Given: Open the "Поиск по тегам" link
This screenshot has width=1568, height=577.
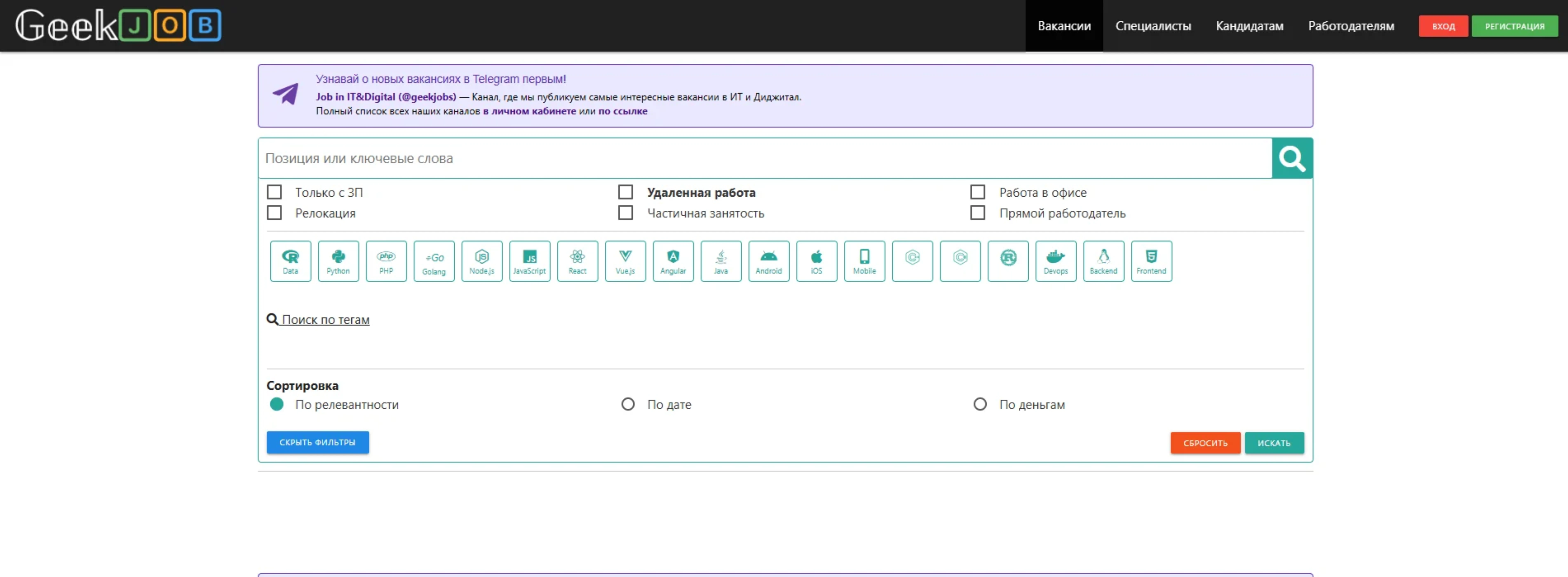Looking at the screenshot, I should (x=318, y=320).
